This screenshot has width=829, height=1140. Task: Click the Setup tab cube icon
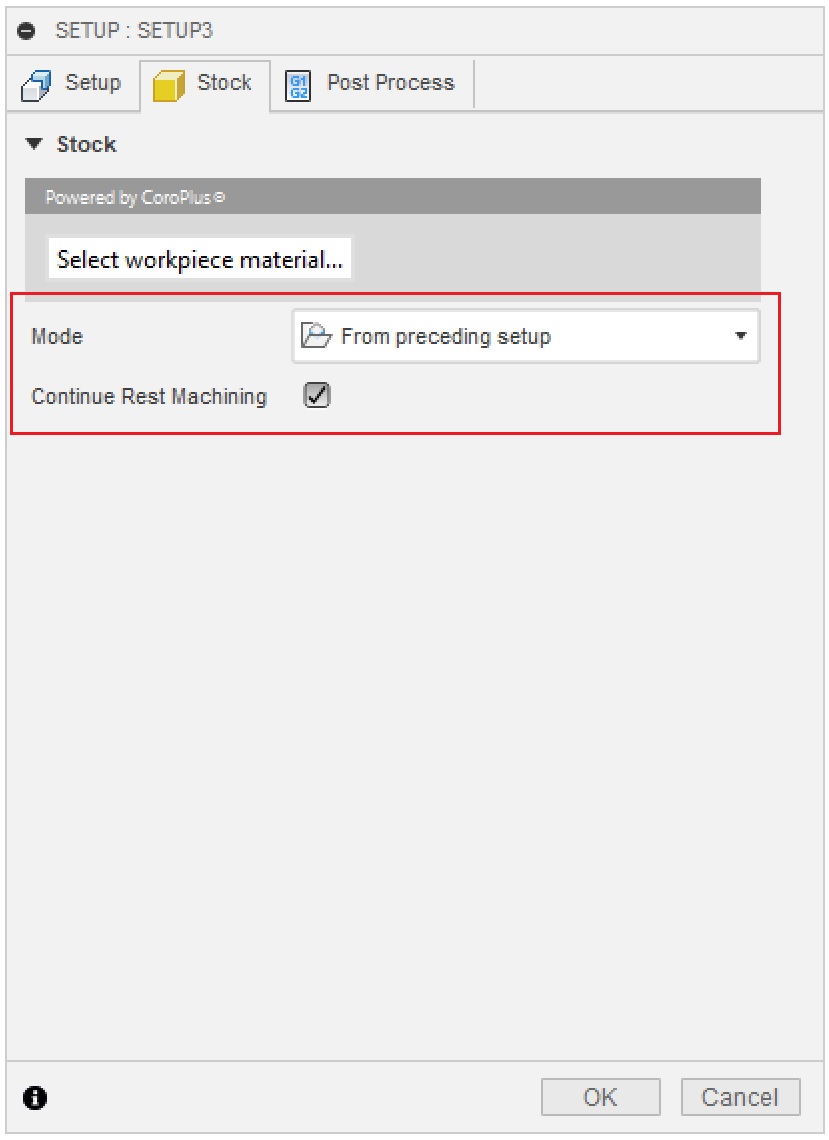coord(36,86)
